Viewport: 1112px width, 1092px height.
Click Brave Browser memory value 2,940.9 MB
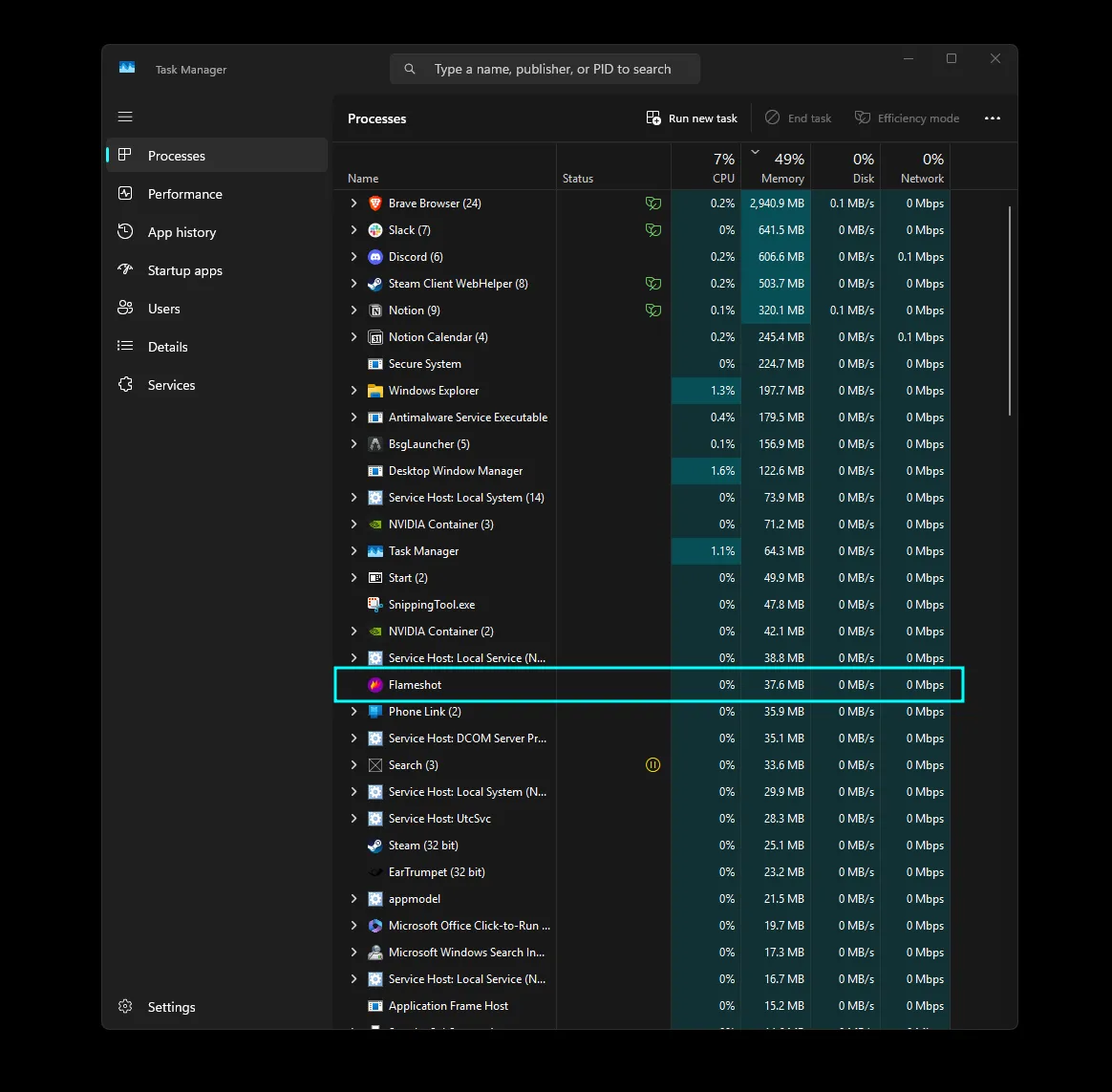click(777, 203)
